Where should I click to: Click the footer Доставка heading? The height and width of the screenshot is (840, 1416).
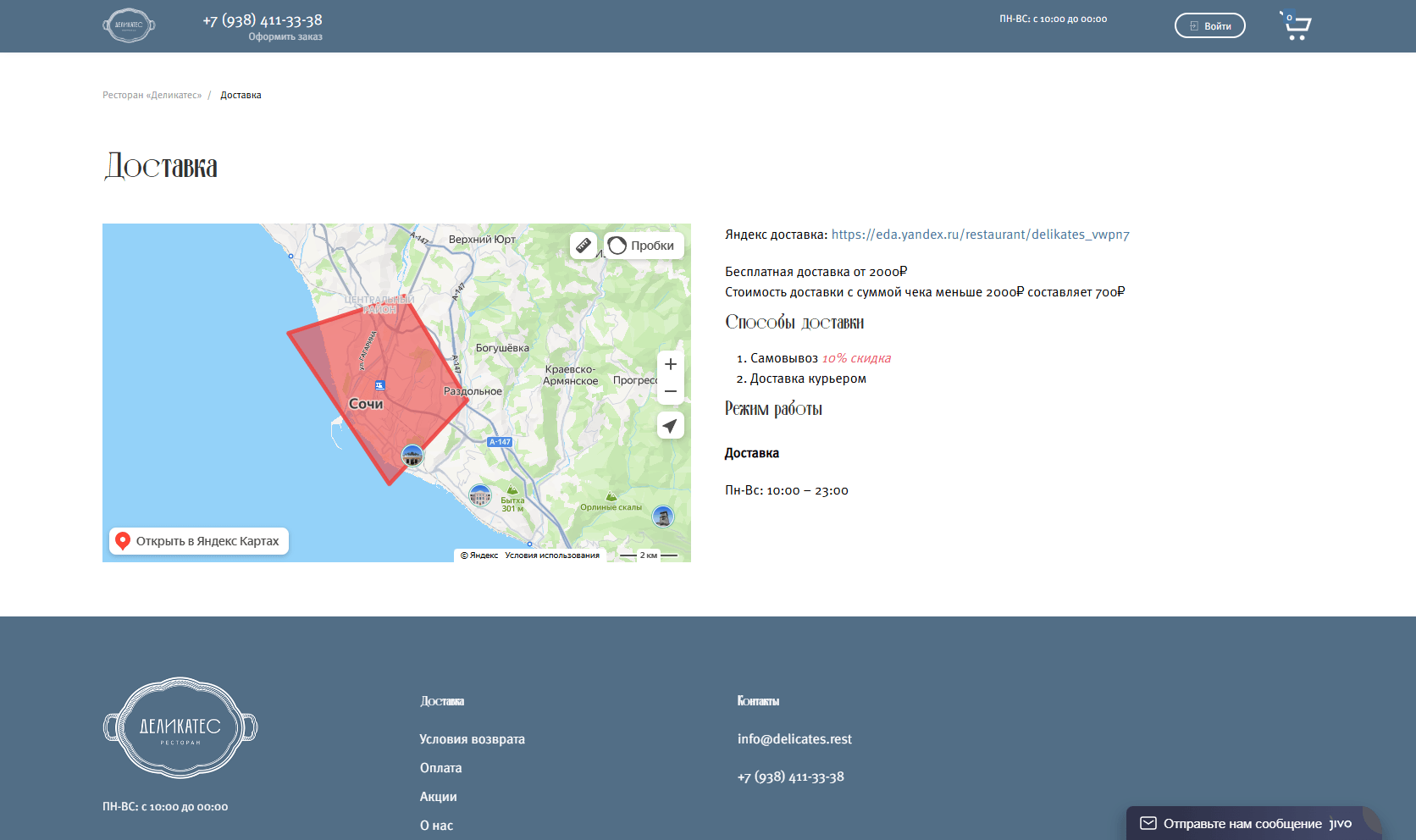tap(442, 701)
